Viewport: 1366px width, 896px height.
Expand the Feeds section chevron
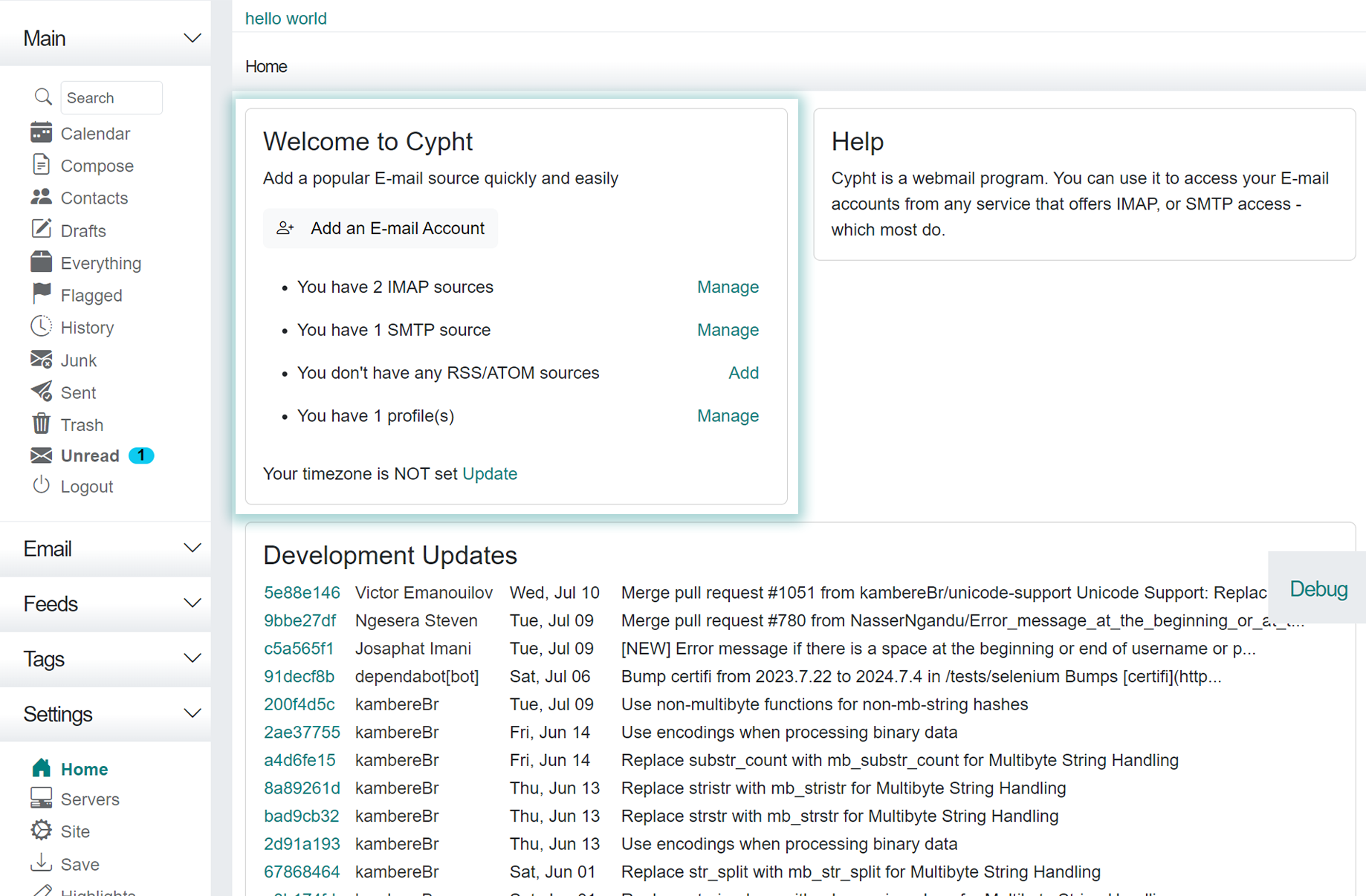192,603
